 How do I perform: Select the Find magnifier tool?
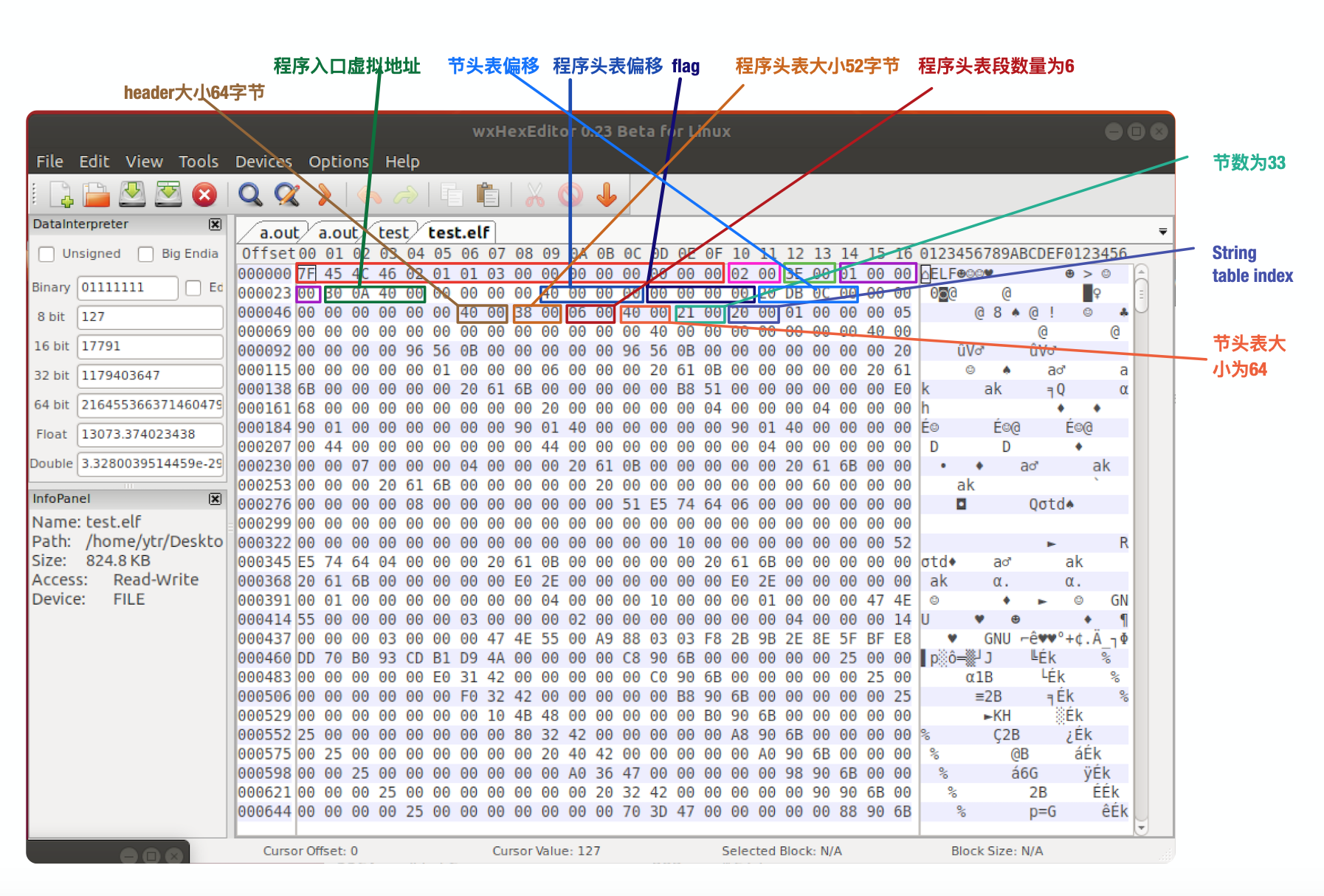click(x=251, y=194)
